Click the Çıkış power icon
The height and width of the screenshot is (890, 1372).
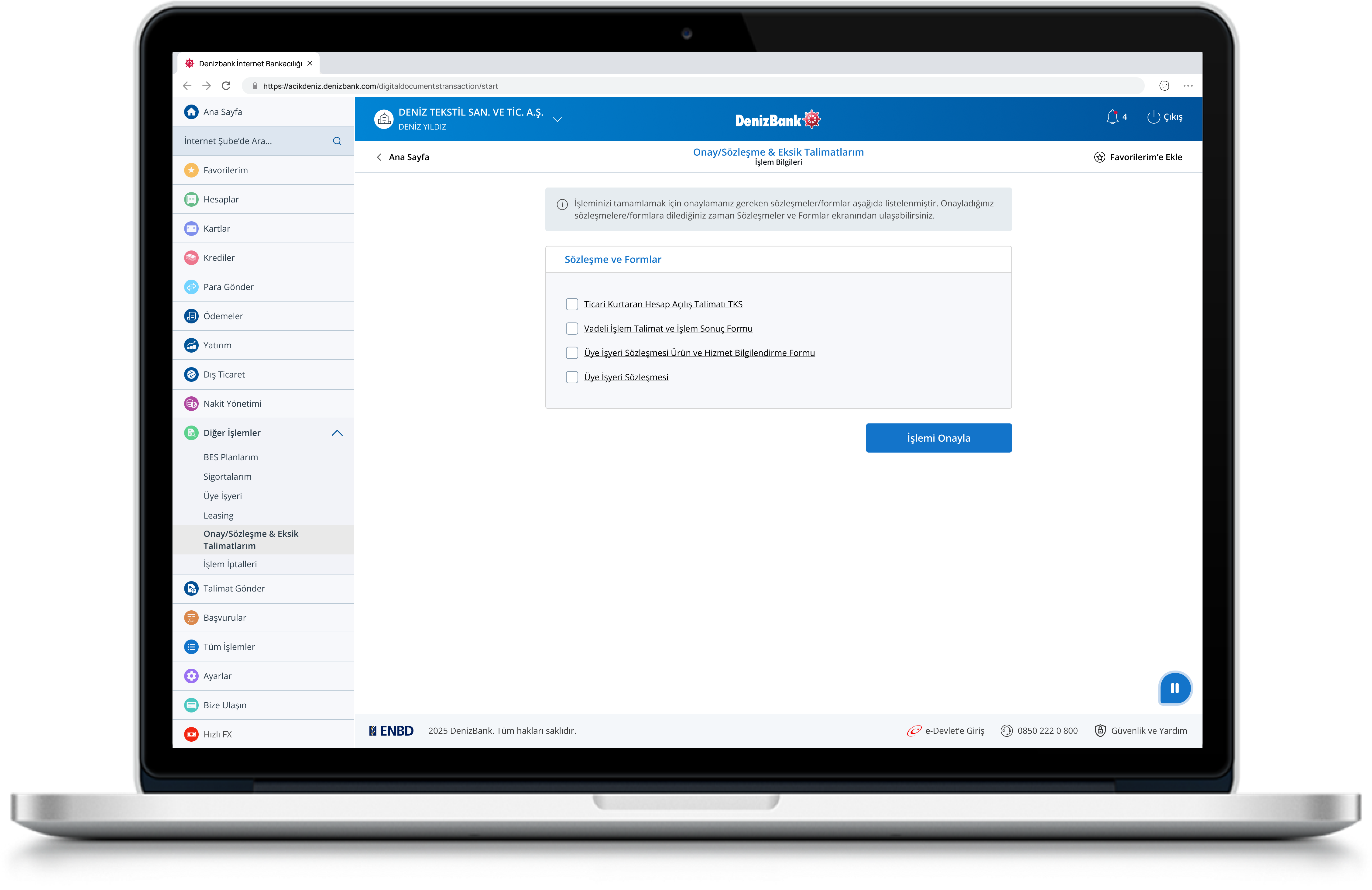[x=1153, y=117]
